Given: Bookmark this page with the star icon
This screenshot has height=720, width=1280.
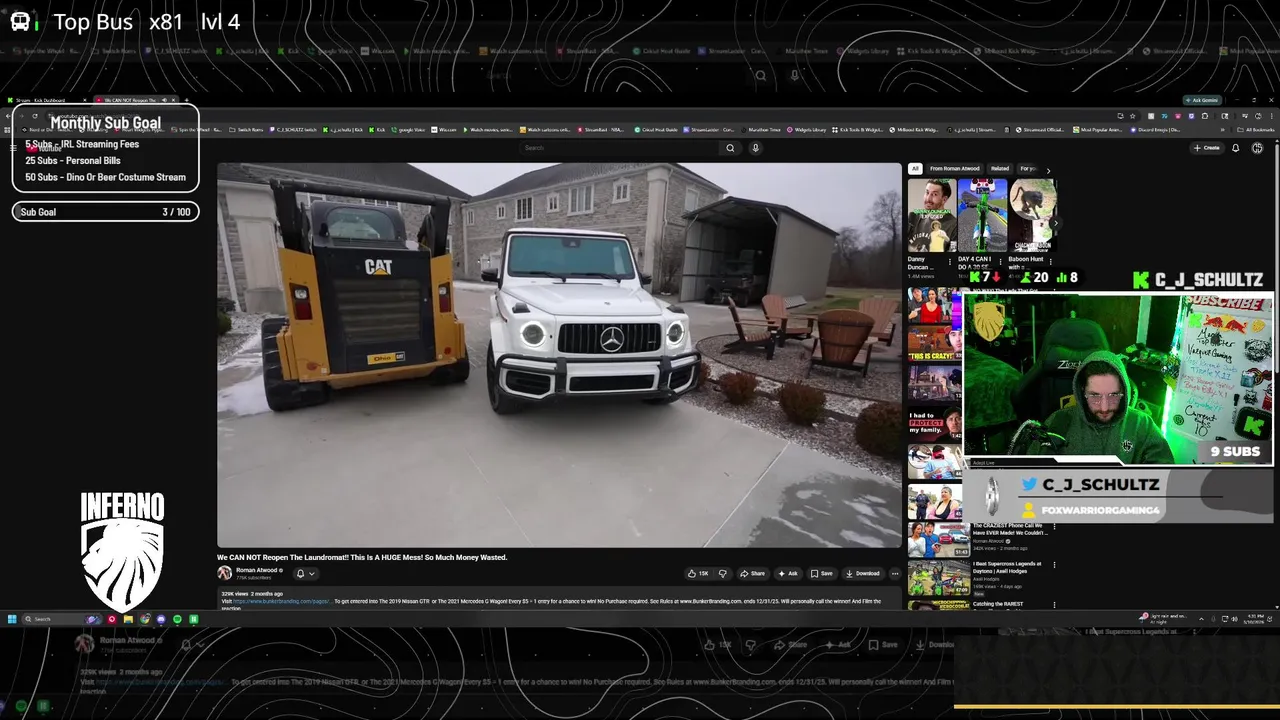Looking at the screenshot, I should pos(1132,115).
